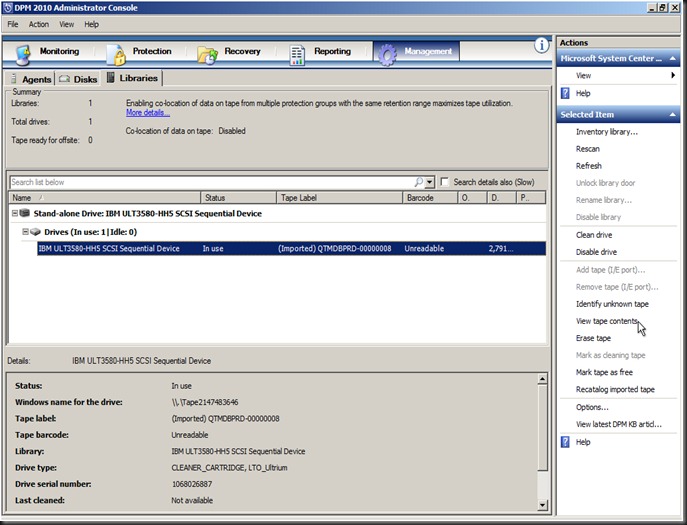
Task: Click the blue information icon
Action: click(x=541, y=44)
